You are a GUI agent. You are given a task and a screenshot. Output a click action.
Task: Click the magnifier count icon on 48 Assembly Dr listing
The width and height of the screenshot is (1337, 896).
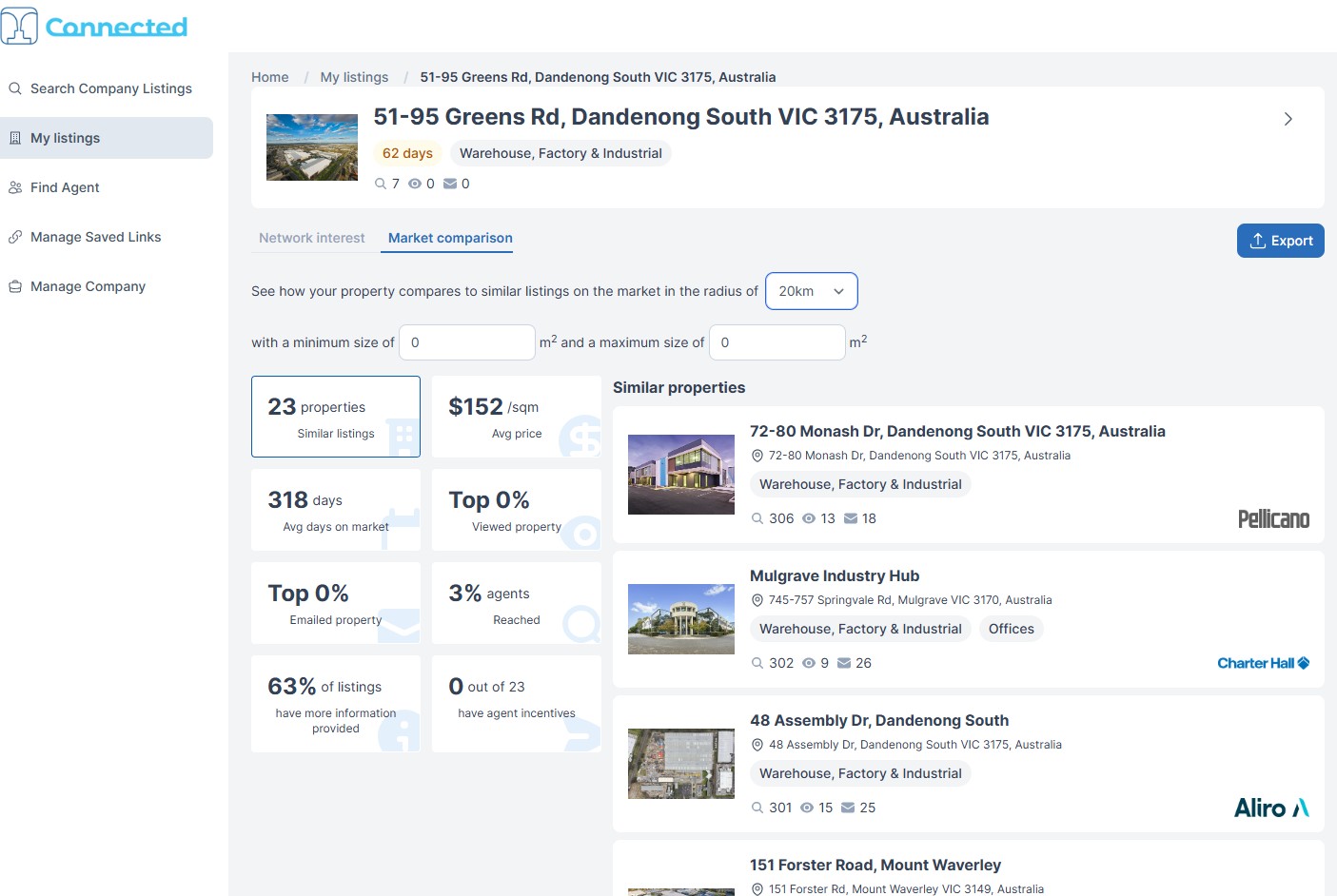point(756,807)
